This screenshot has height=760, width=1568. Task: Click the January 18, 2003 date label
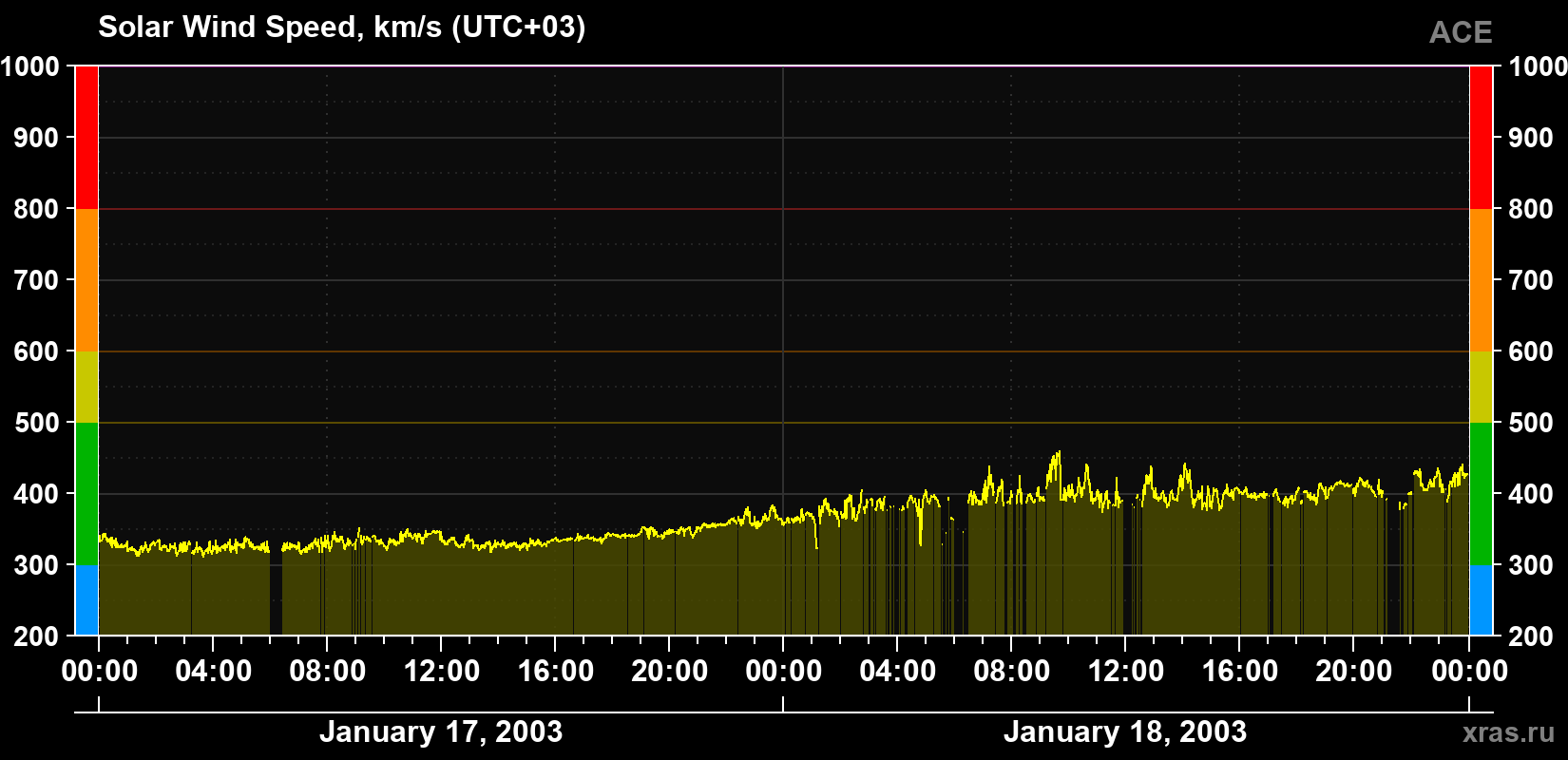[1125, 731]
